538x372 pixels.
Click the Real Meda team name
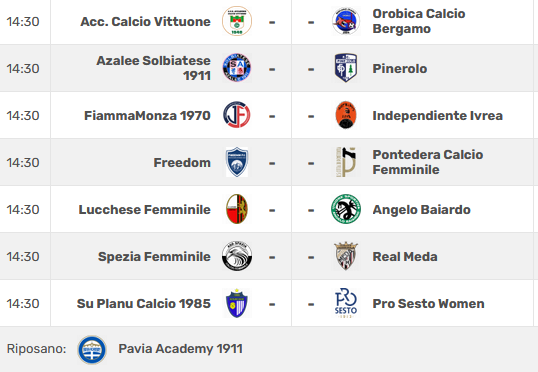[x=405, y=257]
